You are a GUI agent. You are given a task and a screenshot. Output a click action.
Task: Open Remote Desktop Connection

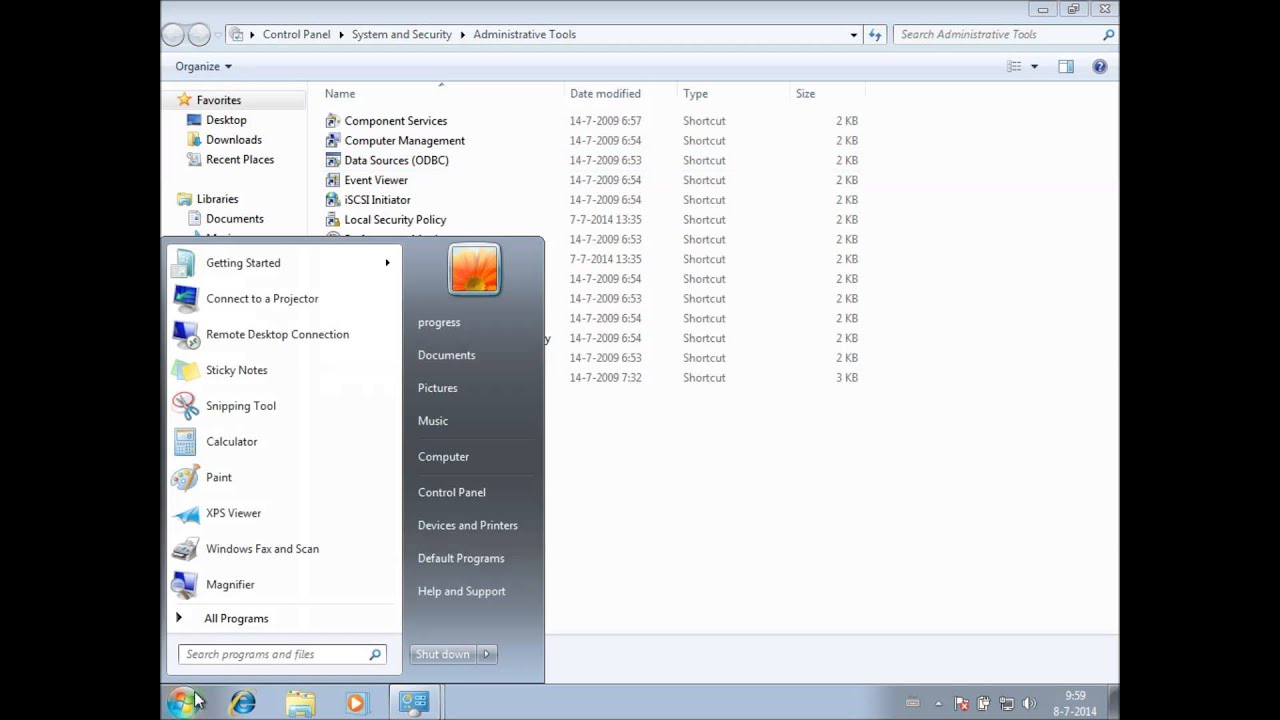284,334
